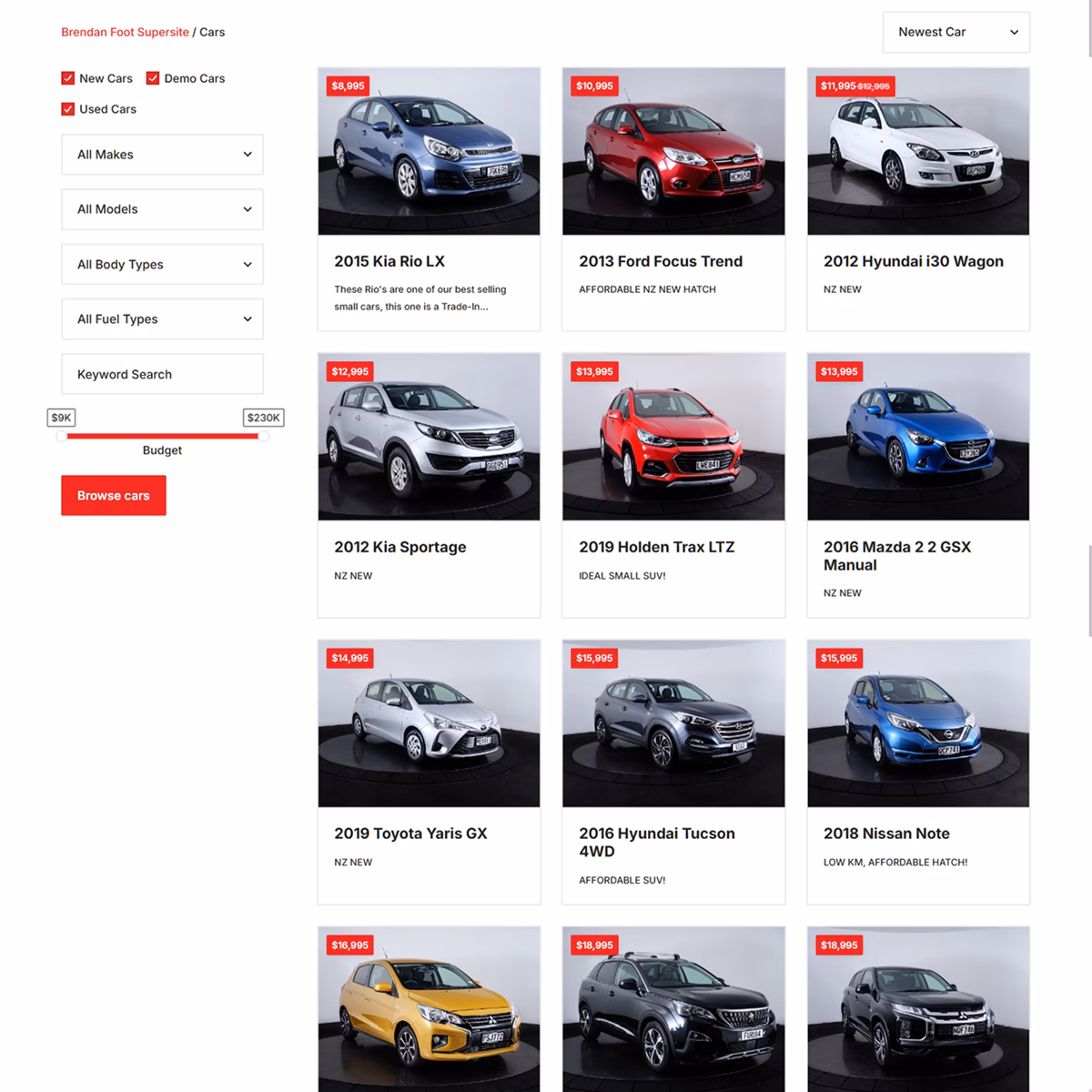This screenshot has width=1092, height=1092.
Task: Open the 2019 Holden Trax LTZ title link
Action: (x=656, y=547)
